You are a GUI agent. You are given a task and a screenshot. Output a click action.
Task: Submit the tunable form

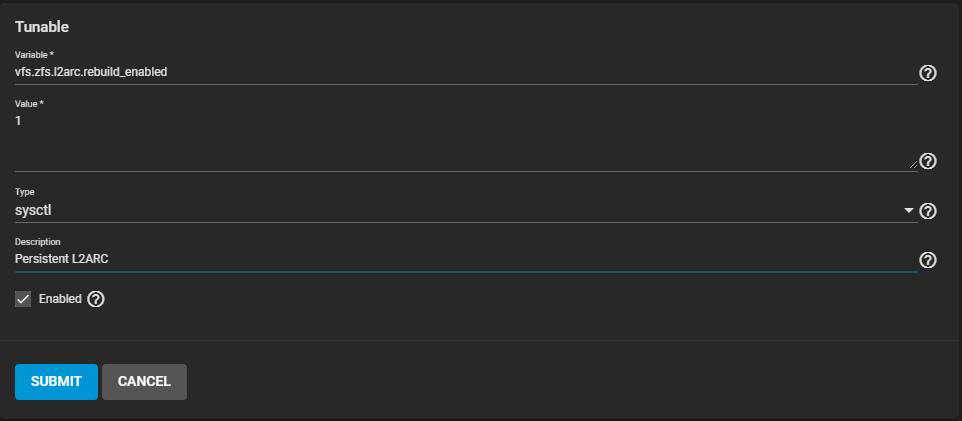(x=56, y=381)
